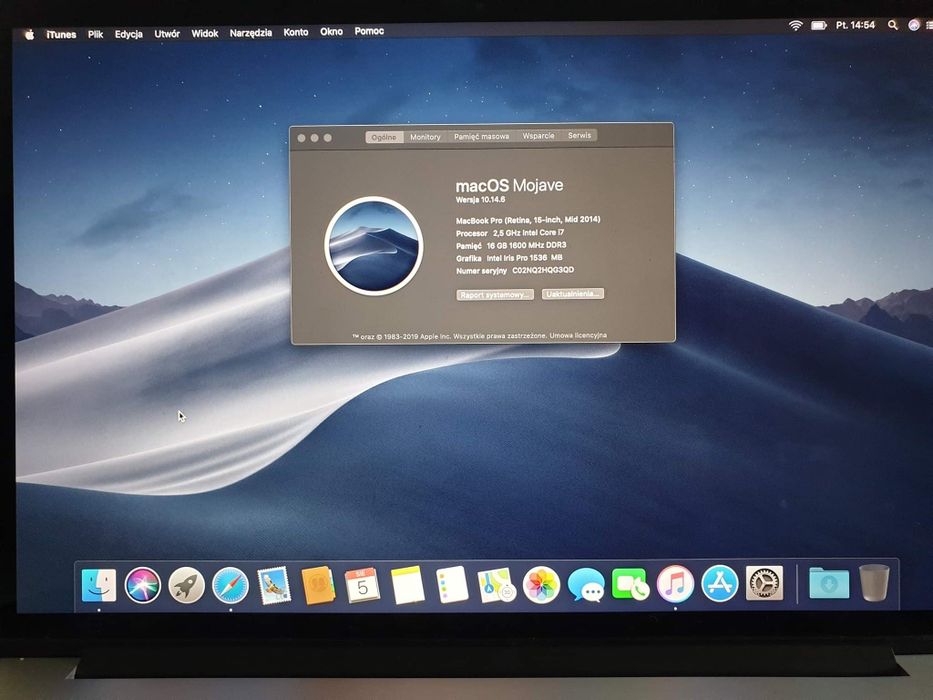This screenshot has width=933, height=700.
Task: Open the Umowa licencyjna link
Action: [578, 335]
